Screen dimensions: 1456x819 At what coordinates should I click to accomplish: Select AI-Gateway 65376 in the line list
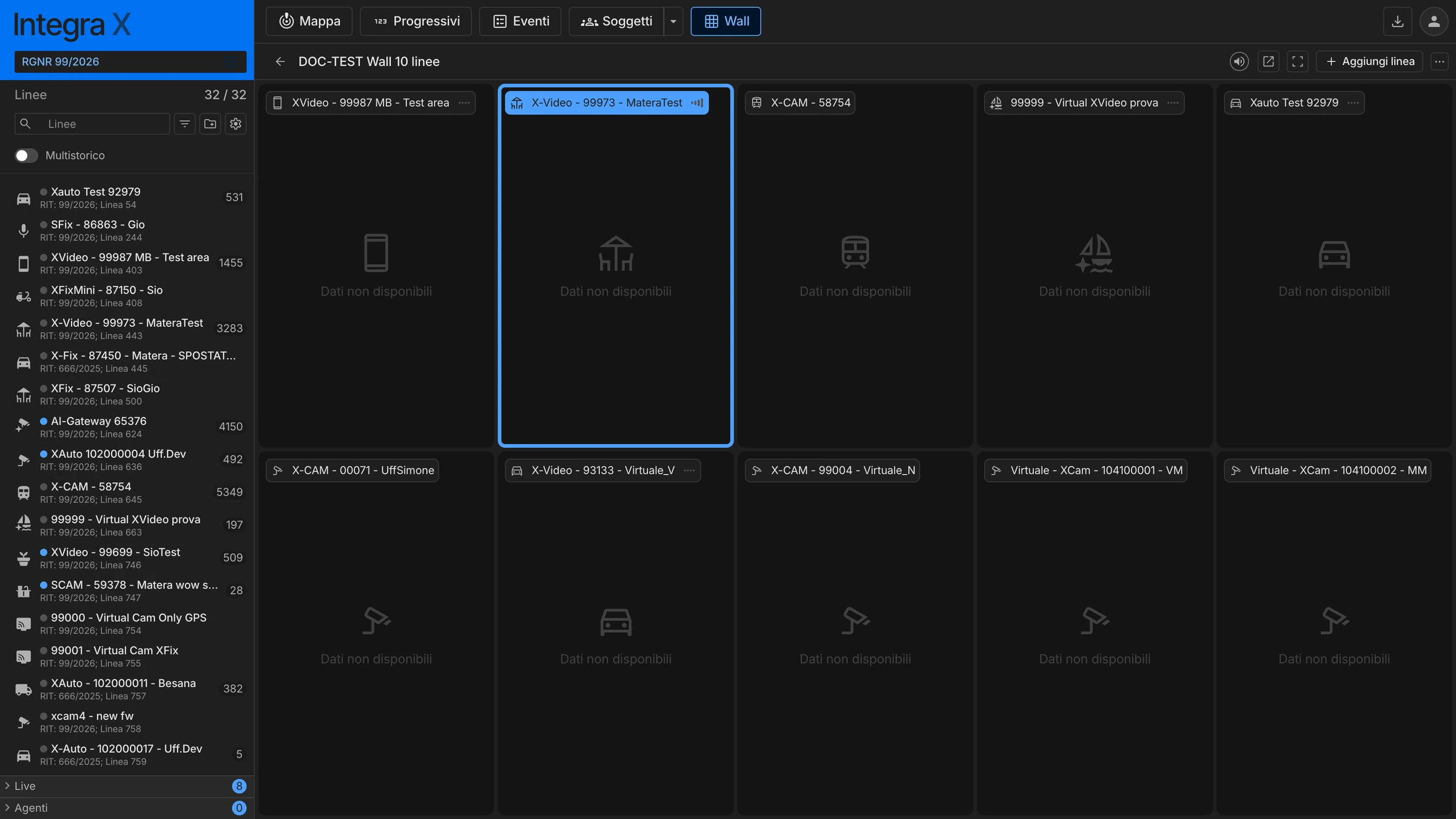(x=127, y=426)
